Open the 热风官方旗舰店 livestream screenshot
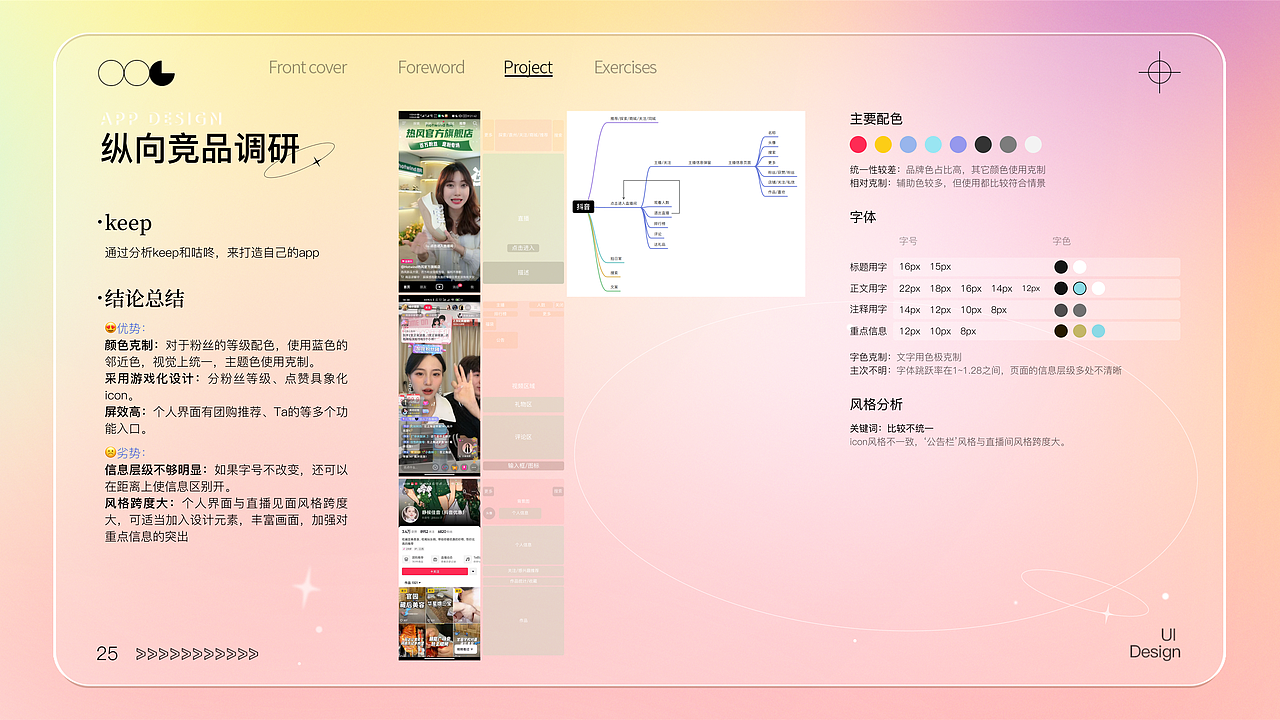 point(439,201)
